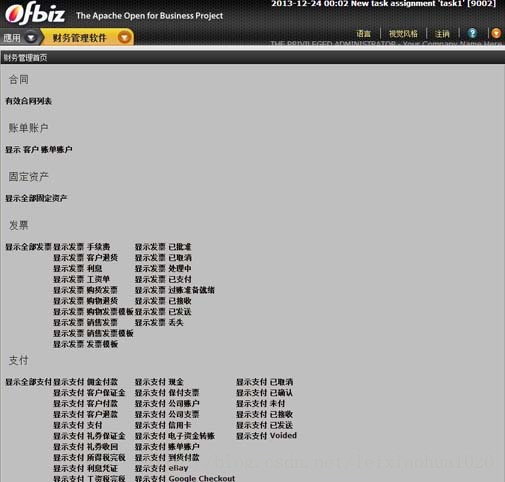Click 显示发票 利息
505x482 pixels.
click(x=78, y=268)
